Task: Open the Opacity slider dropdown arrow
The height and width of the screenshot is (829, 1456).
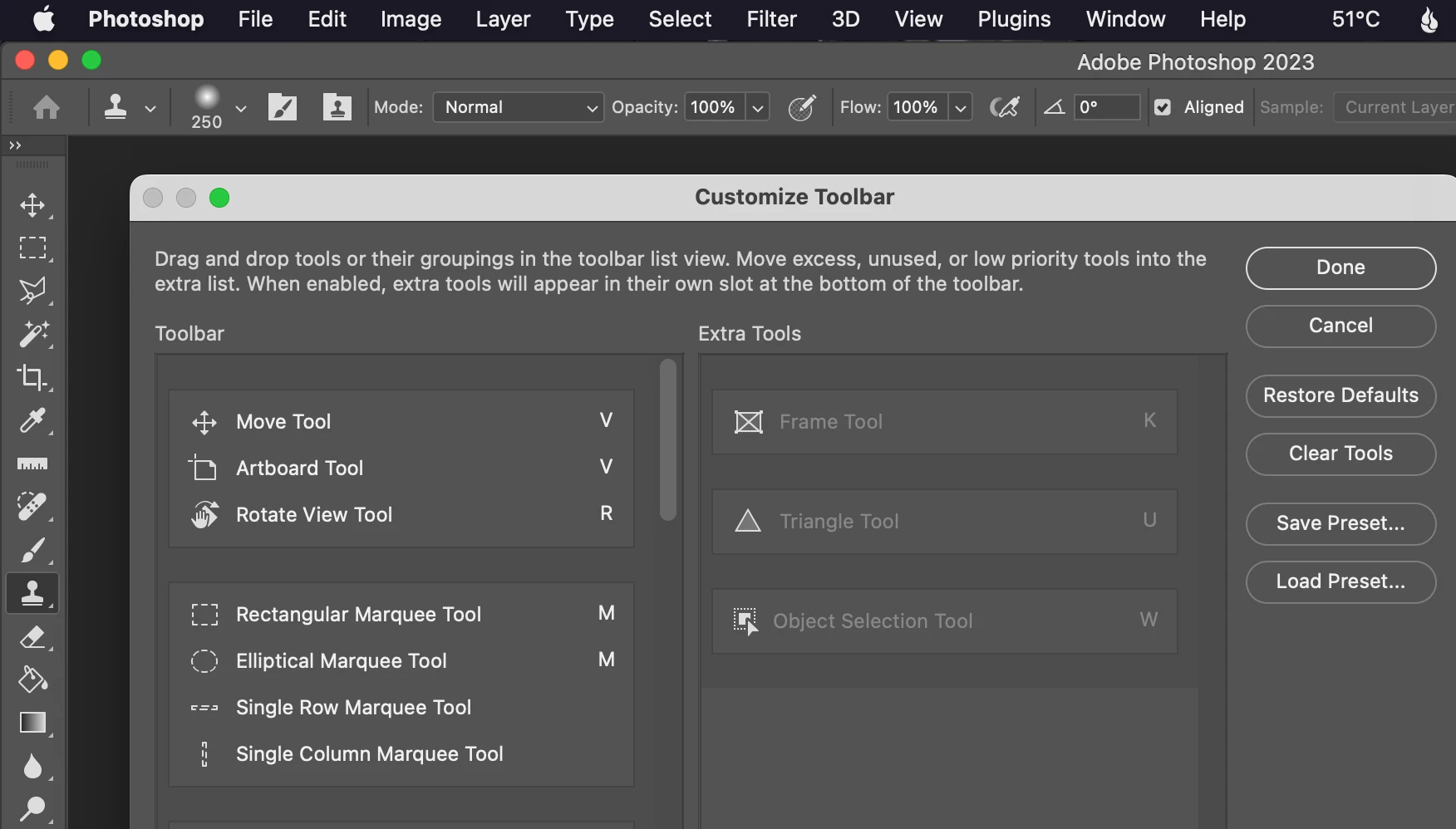Action: pos(758,108)
